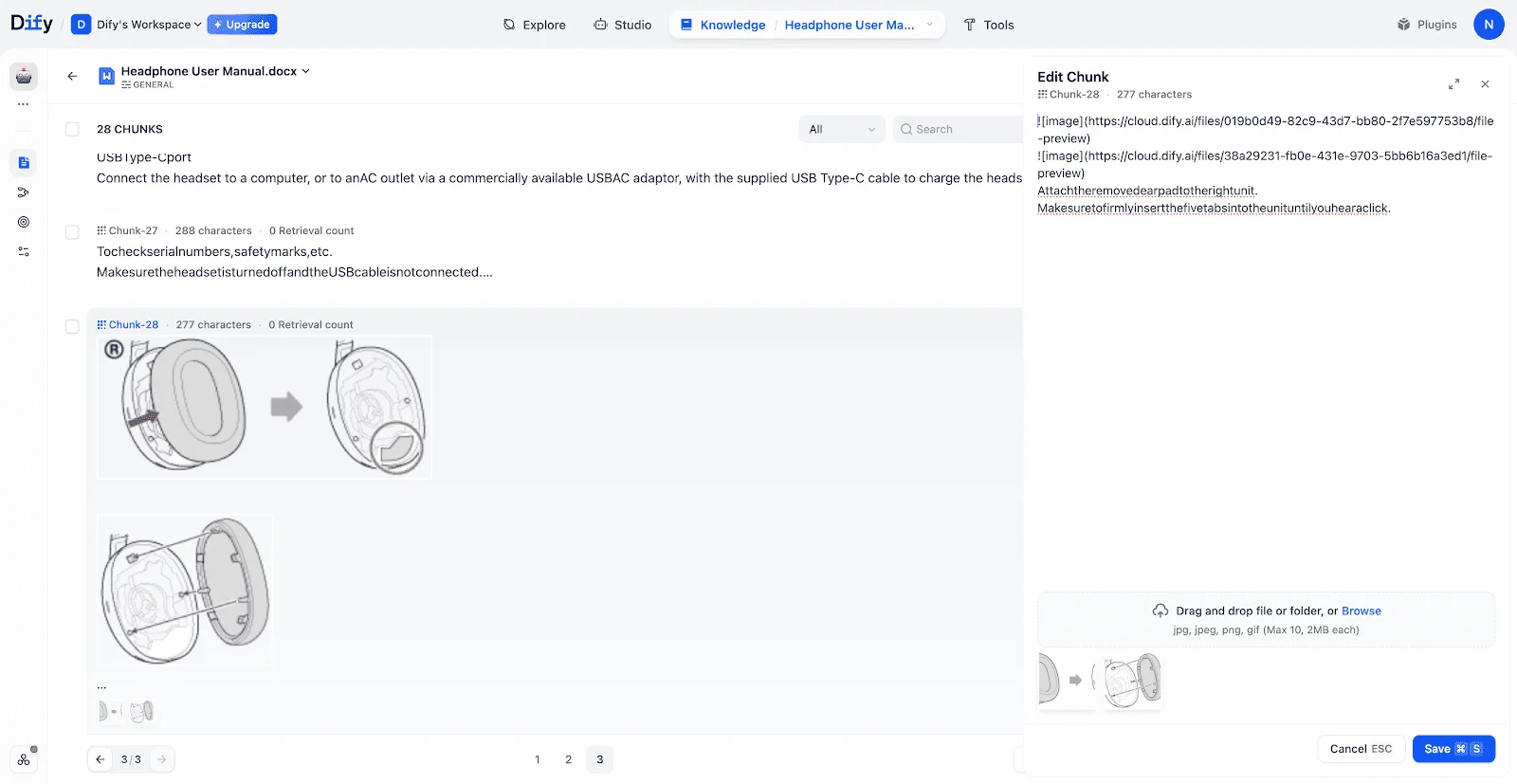
Task: Open Plugins from the top bar
Action: pos(1427,25)
